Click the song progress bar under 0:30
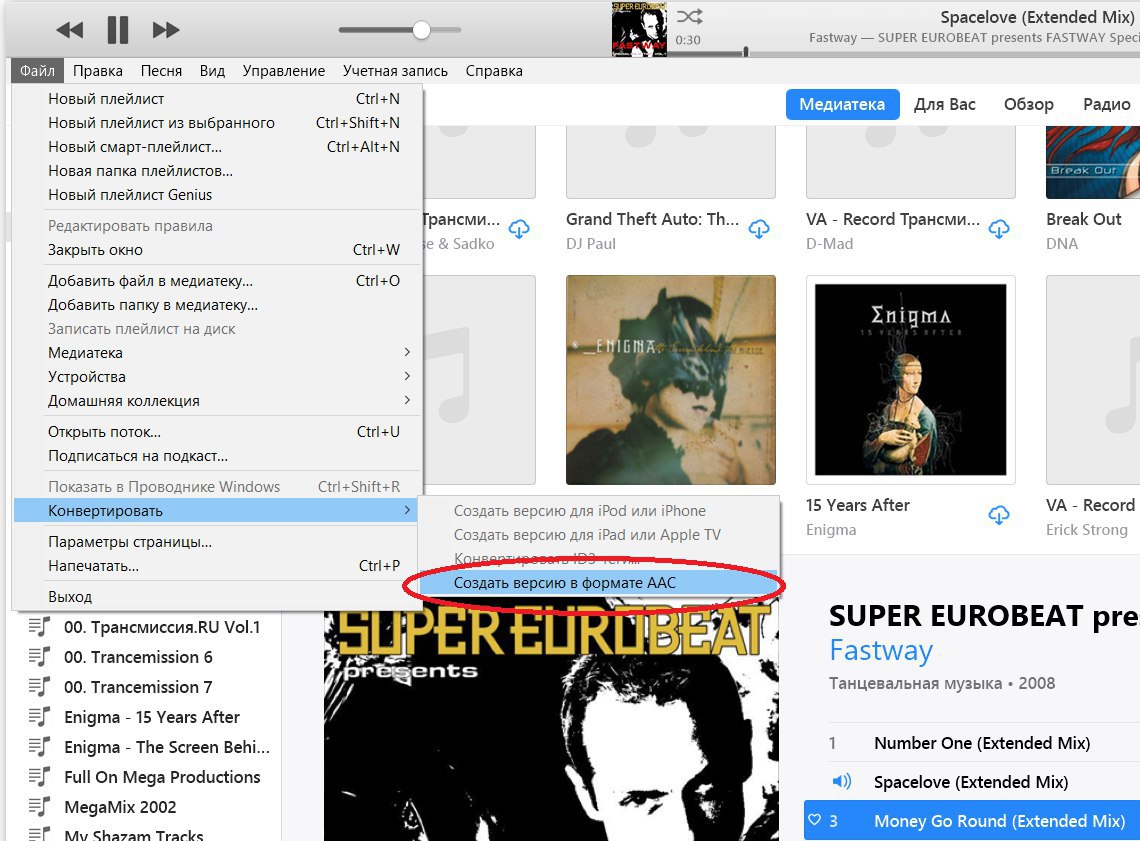This screenshot has width=1140, height=841. (x=902, y=52)
